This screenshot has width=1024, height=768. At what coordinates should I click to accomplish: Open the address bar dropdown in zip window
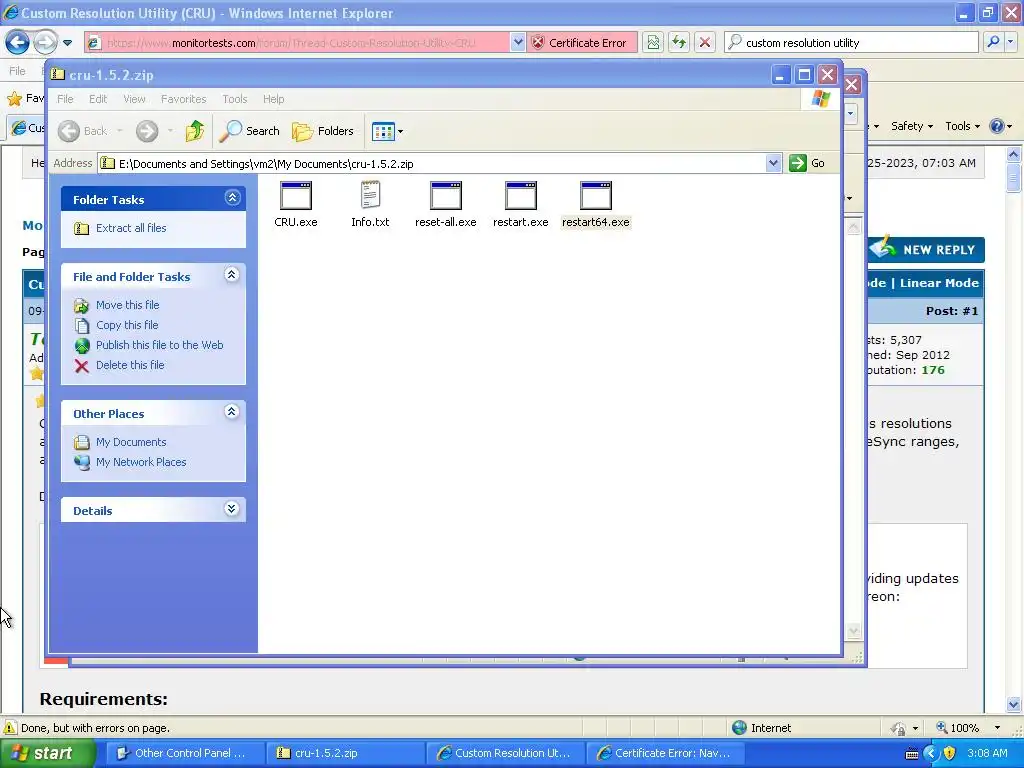coord(773,163)
